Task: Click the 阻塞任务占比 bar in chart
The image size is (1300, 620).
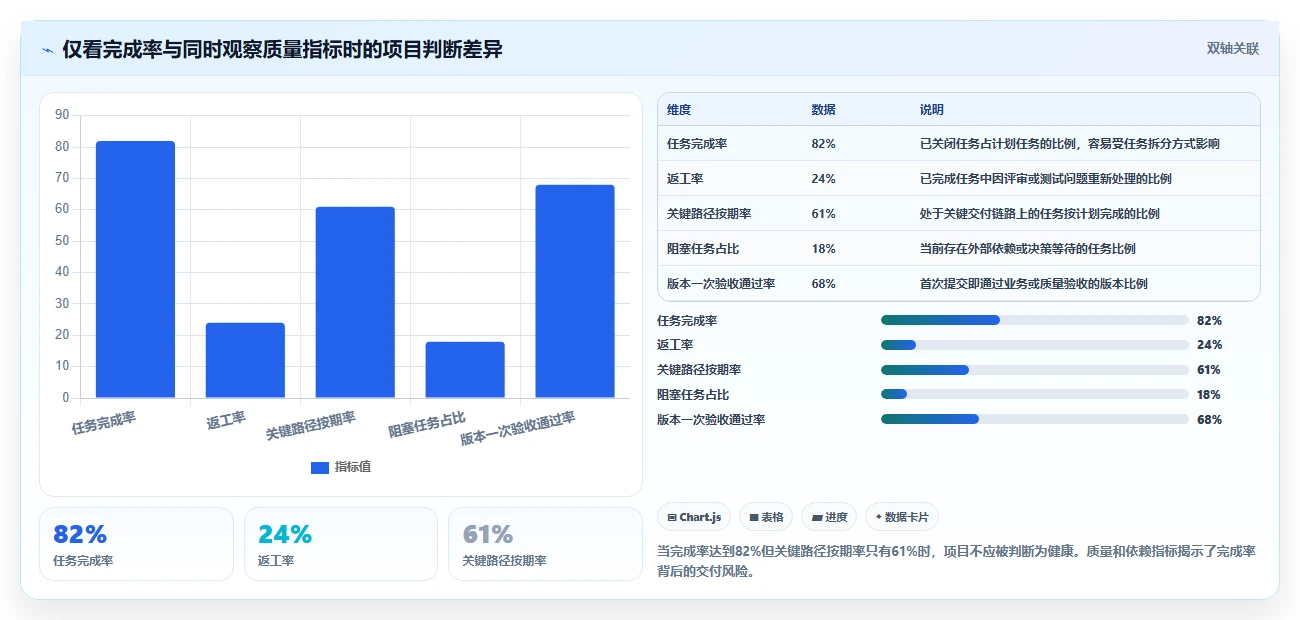Action: point(465,370)
